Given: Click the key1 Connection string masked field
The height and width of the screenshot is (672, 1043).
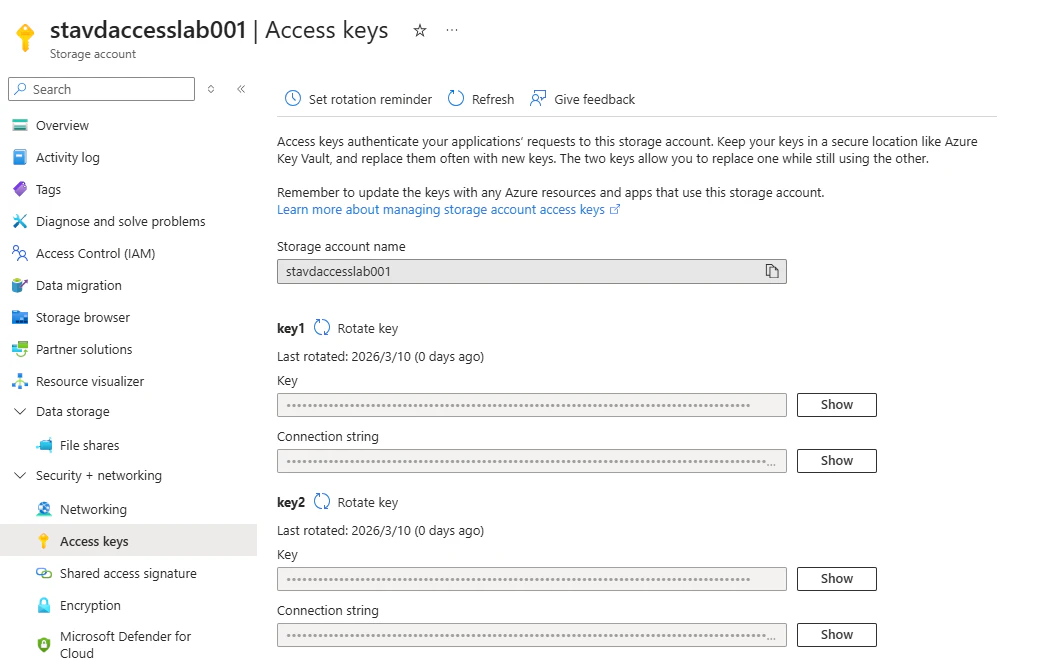Looking at the screenshot, I should tap(531, 460).
